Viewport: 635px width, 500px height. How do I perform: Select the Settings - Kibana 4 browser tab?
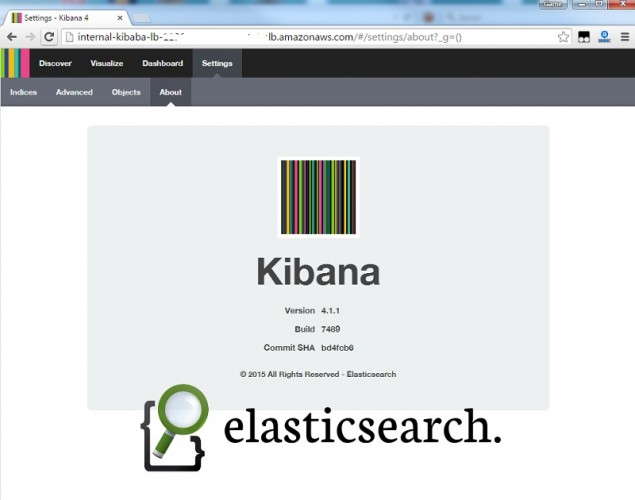pyautogui.click(x=67, y=18)
